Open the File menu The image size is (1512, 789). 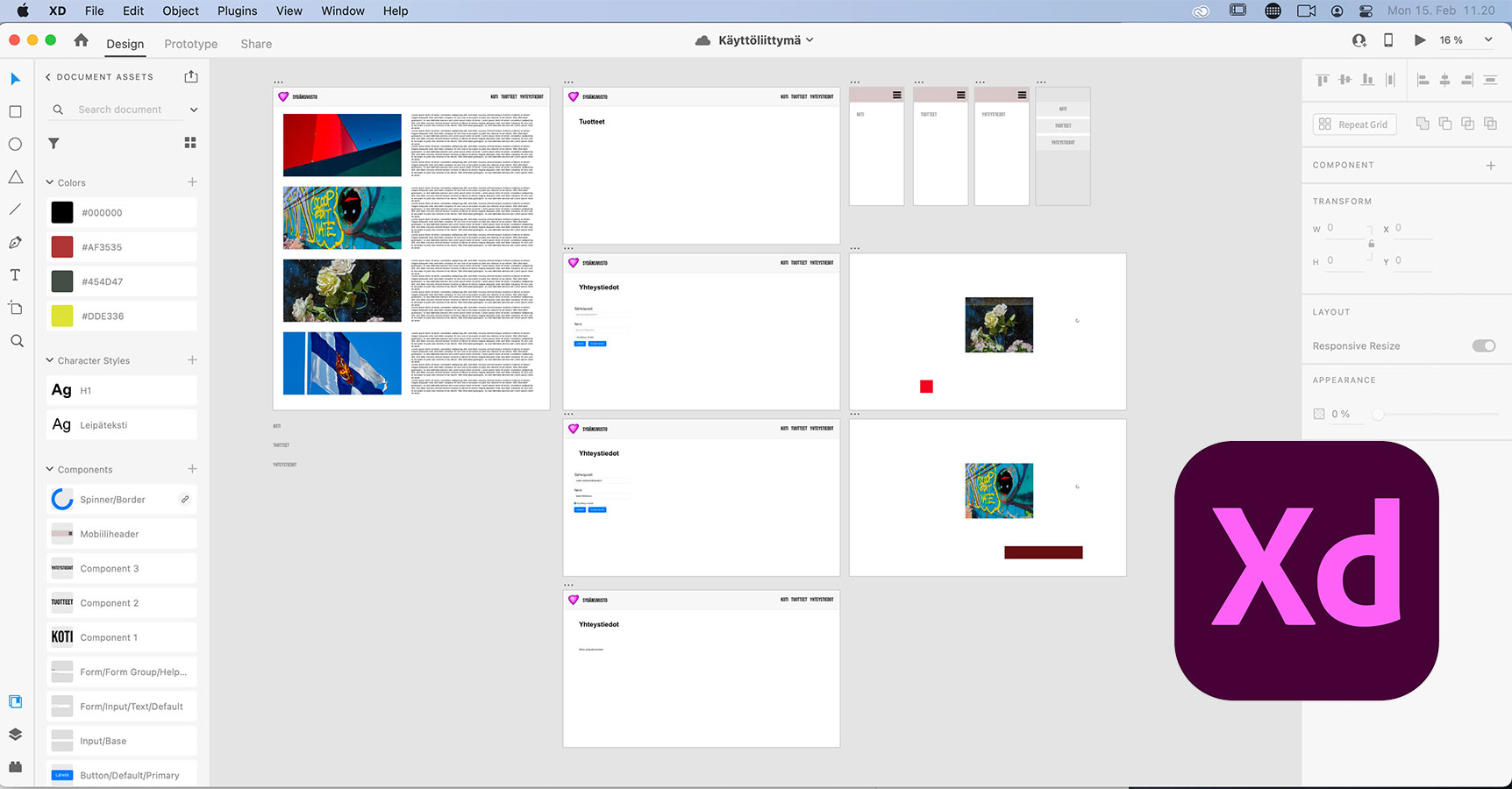pyautogui.click(x=95, y=11)
